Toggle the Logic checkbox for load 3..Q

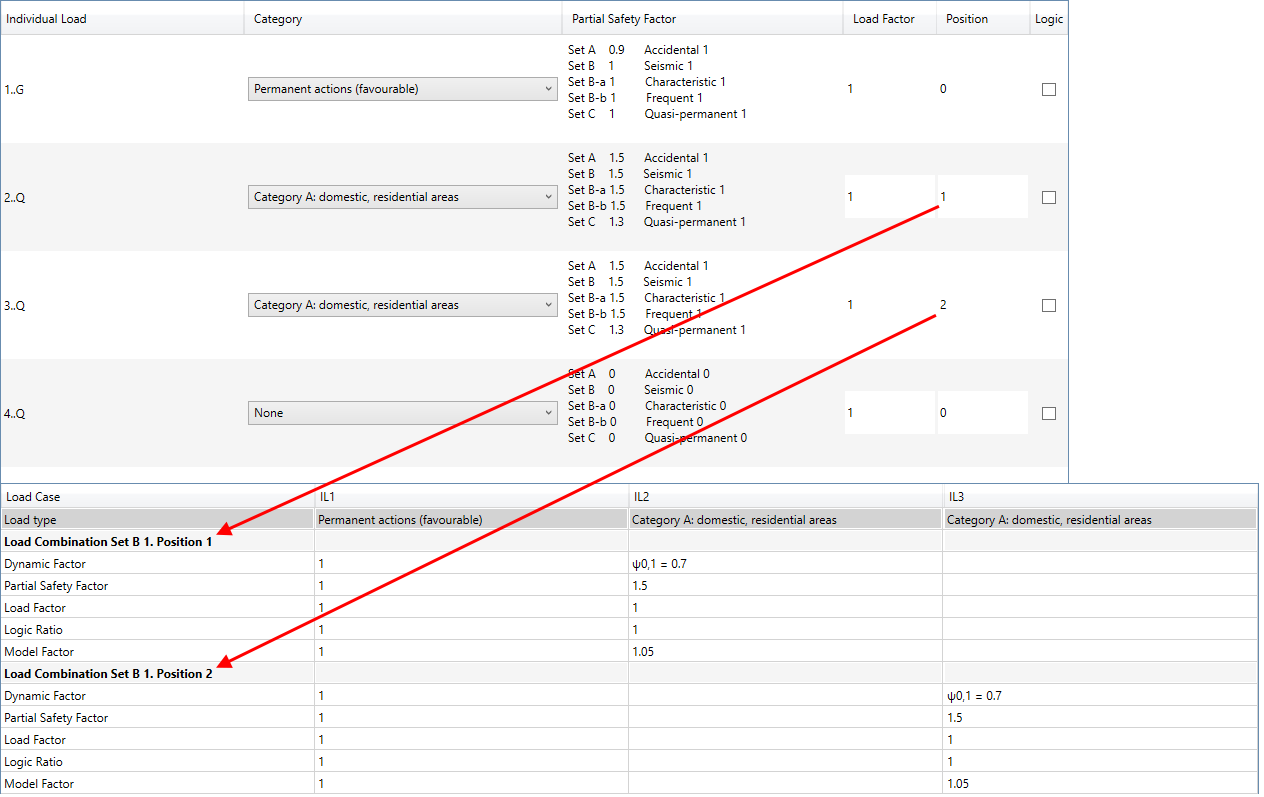[1048, 305]
